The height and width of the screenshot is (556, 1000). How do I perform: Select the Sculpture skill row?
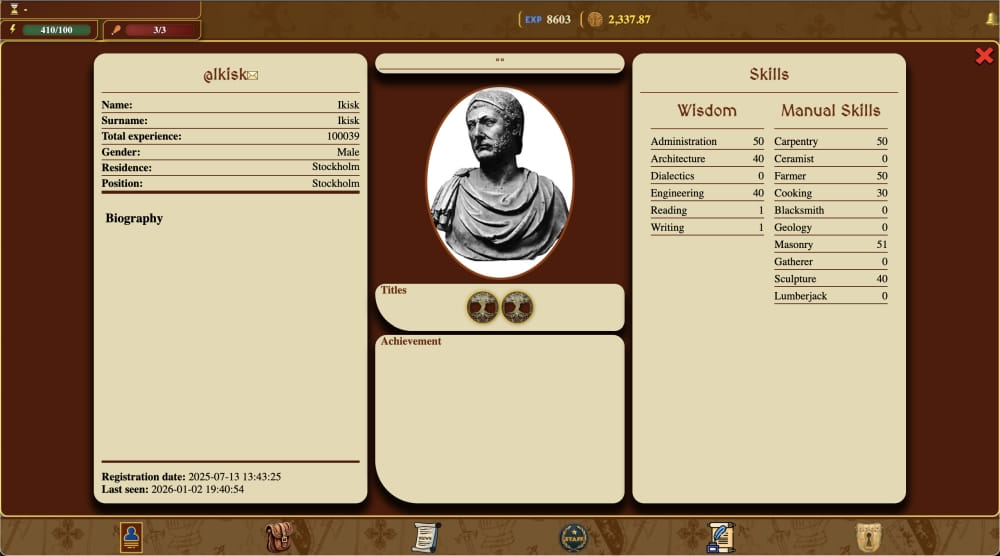pyautogui.click(x=830, y=279)
